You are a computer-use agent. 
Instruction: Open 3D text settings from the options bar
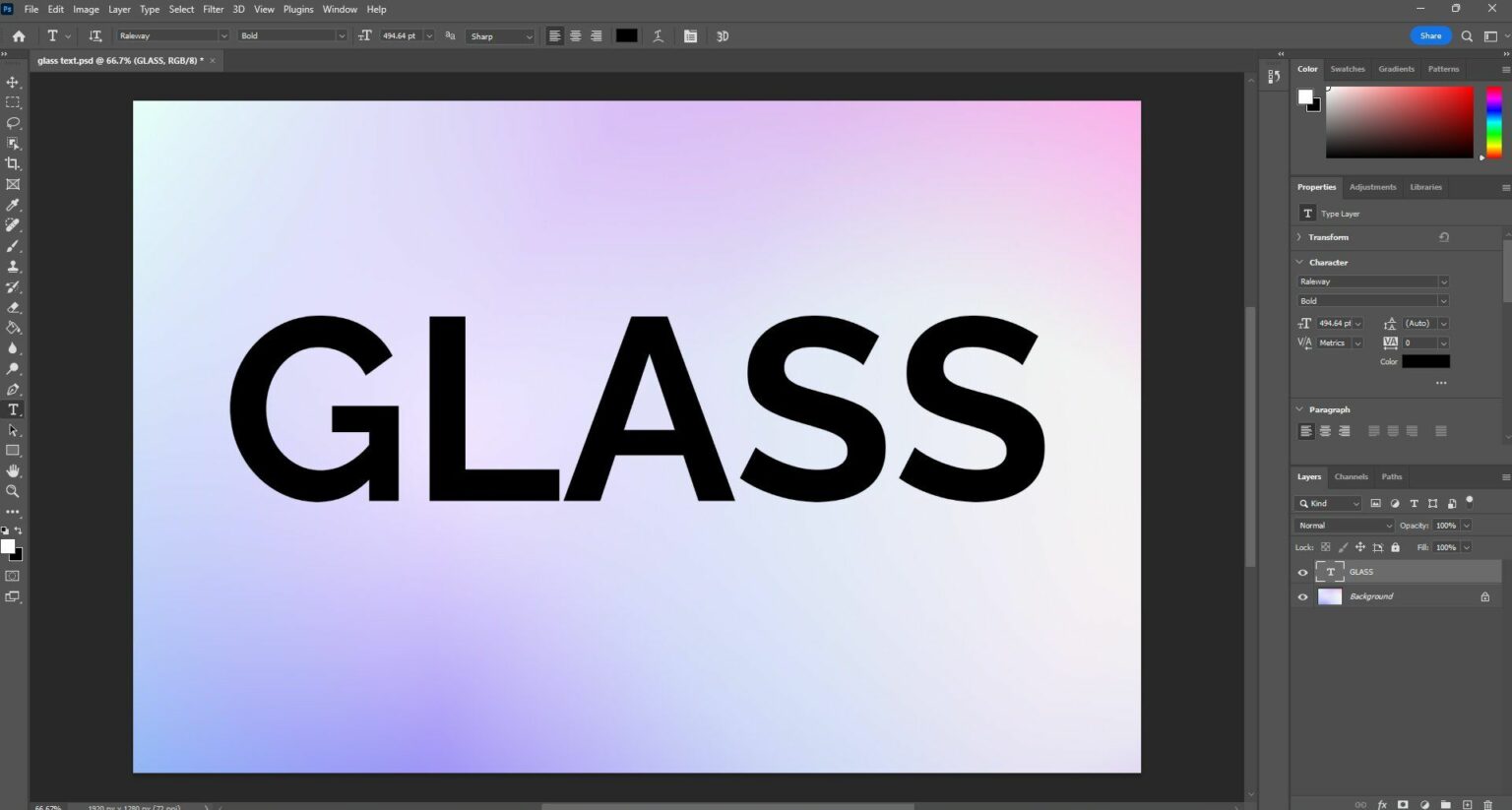coord(723,35)
